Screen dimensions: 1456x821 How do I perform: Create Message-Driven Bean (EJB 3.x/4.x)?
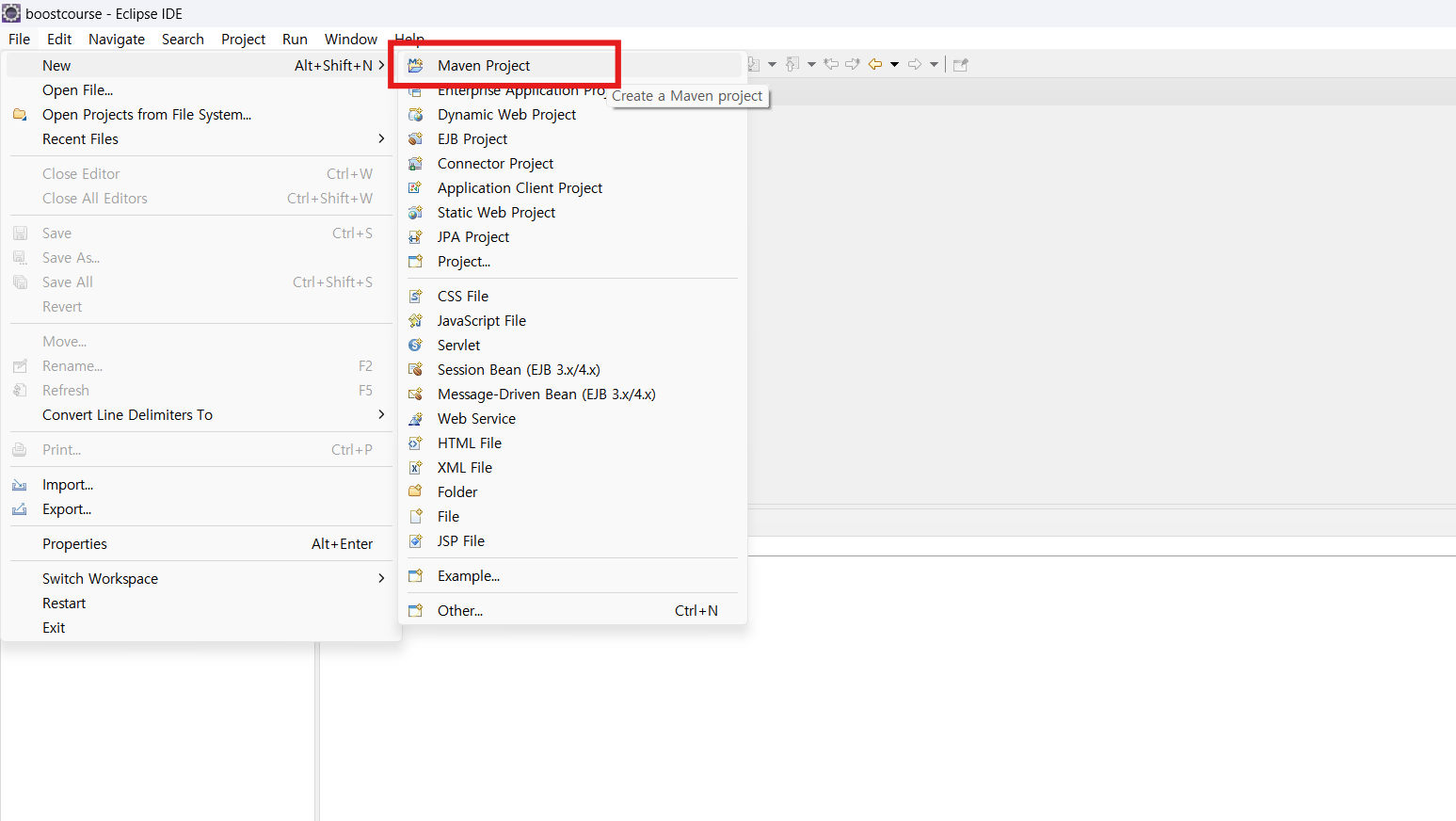(572, 394)
